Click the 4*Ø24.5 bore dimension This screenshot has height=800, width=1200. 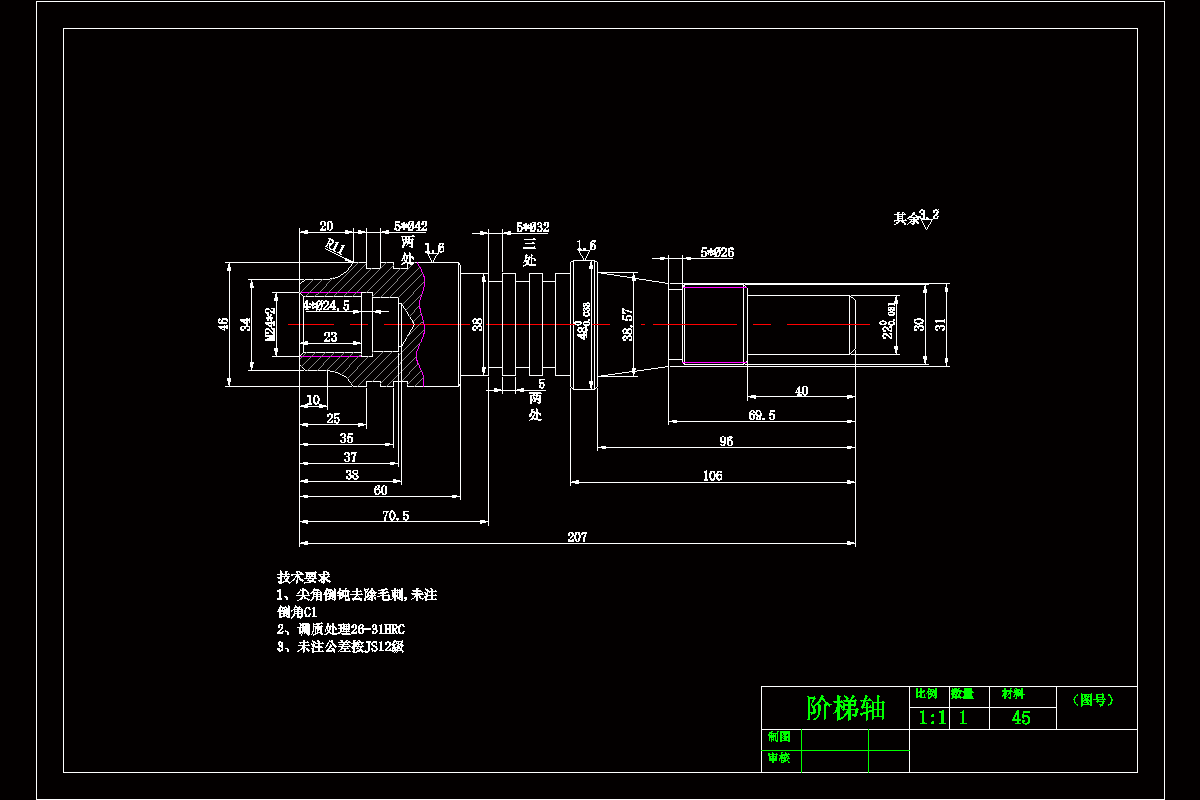pyautogui.click(x=327, y=305)
